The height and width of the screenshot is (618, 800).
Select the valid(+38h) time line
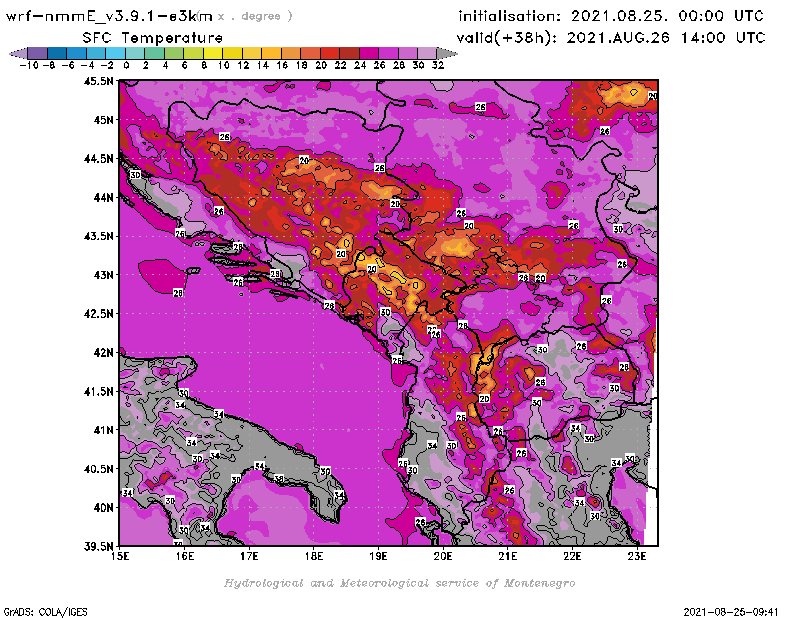click(x=611, y=38)
